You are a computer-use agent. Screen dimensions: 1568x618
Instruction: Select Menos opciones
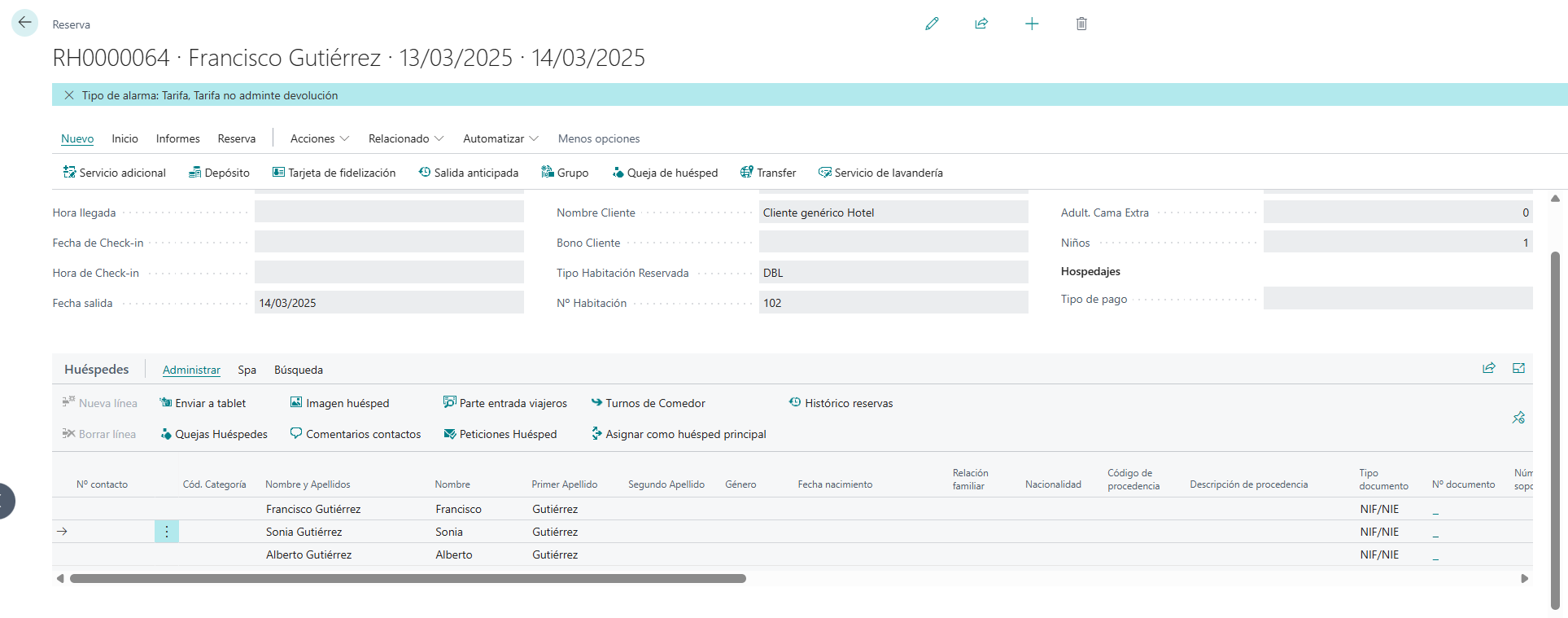(x=599, y=138)
